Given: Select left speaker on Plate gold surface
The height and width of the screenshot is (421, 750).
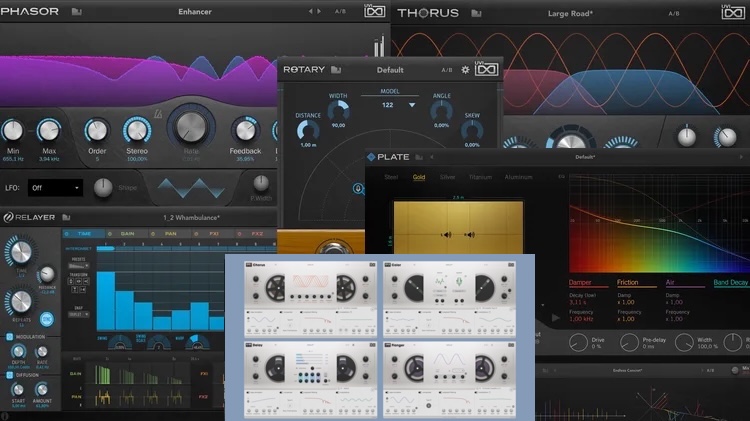Looking at the screenshot, I should pos(446,234).
